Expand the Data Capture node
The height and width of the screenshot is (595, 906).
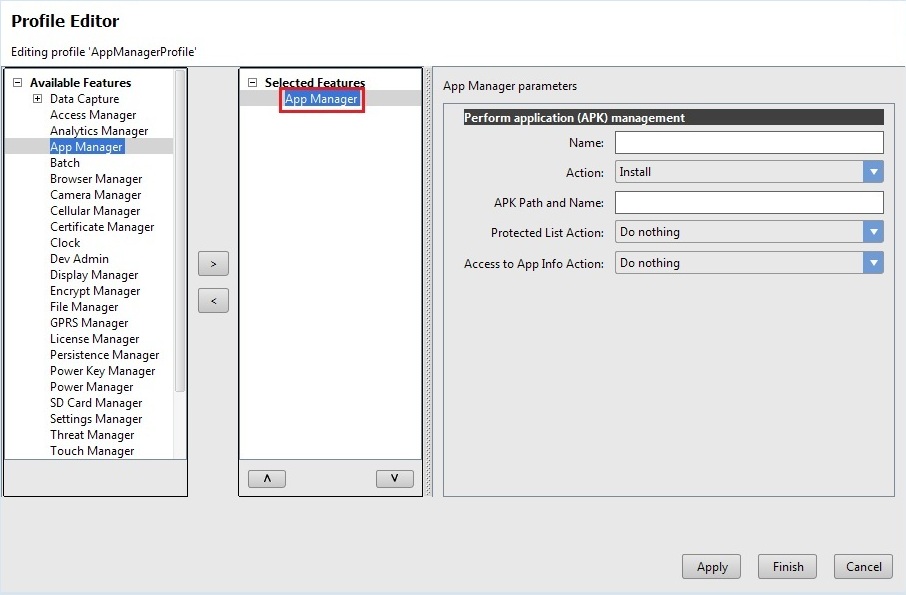(x=37, y=99)
